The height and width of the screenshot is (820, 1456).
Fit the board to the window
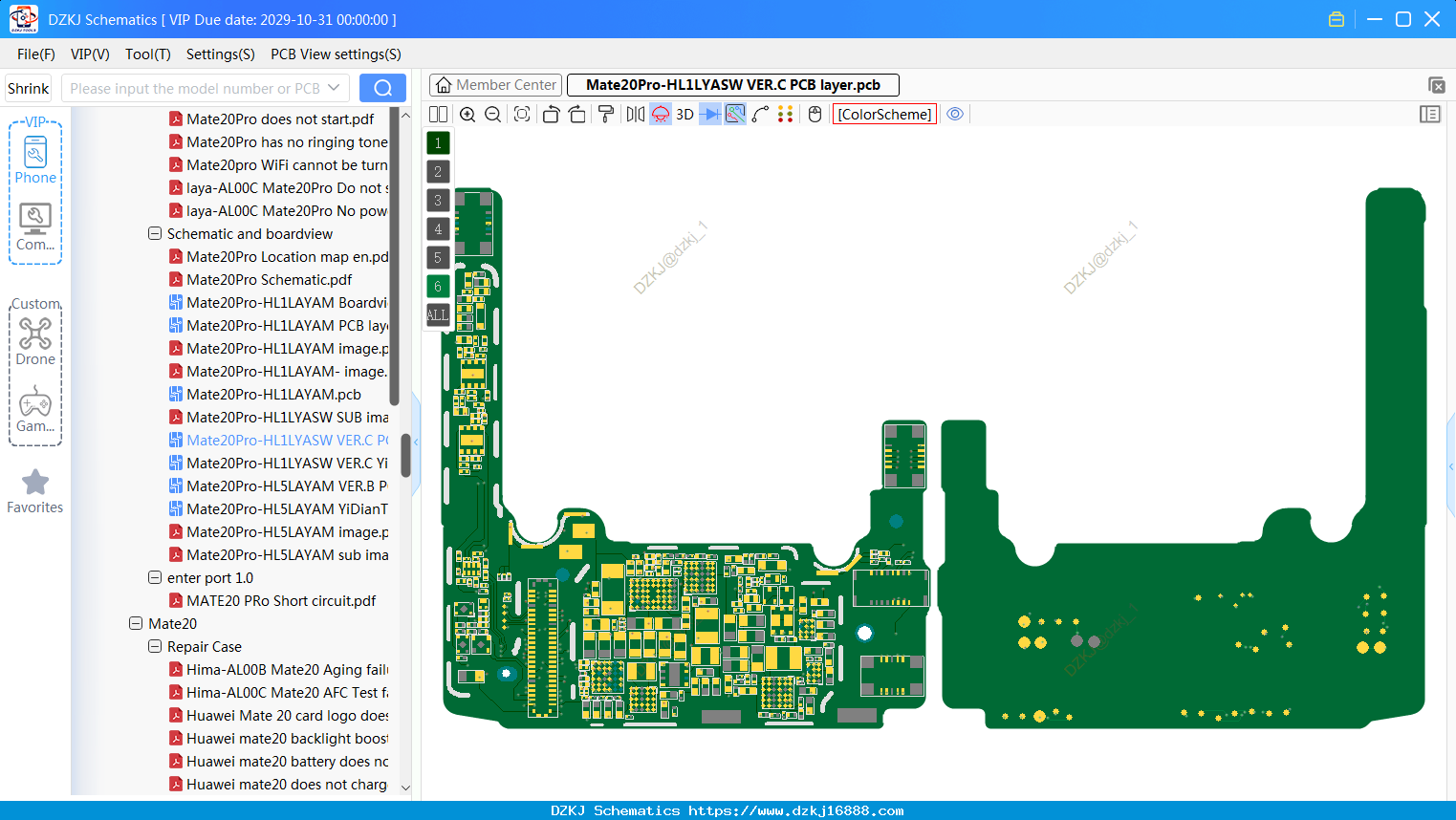tap(522, 115)
